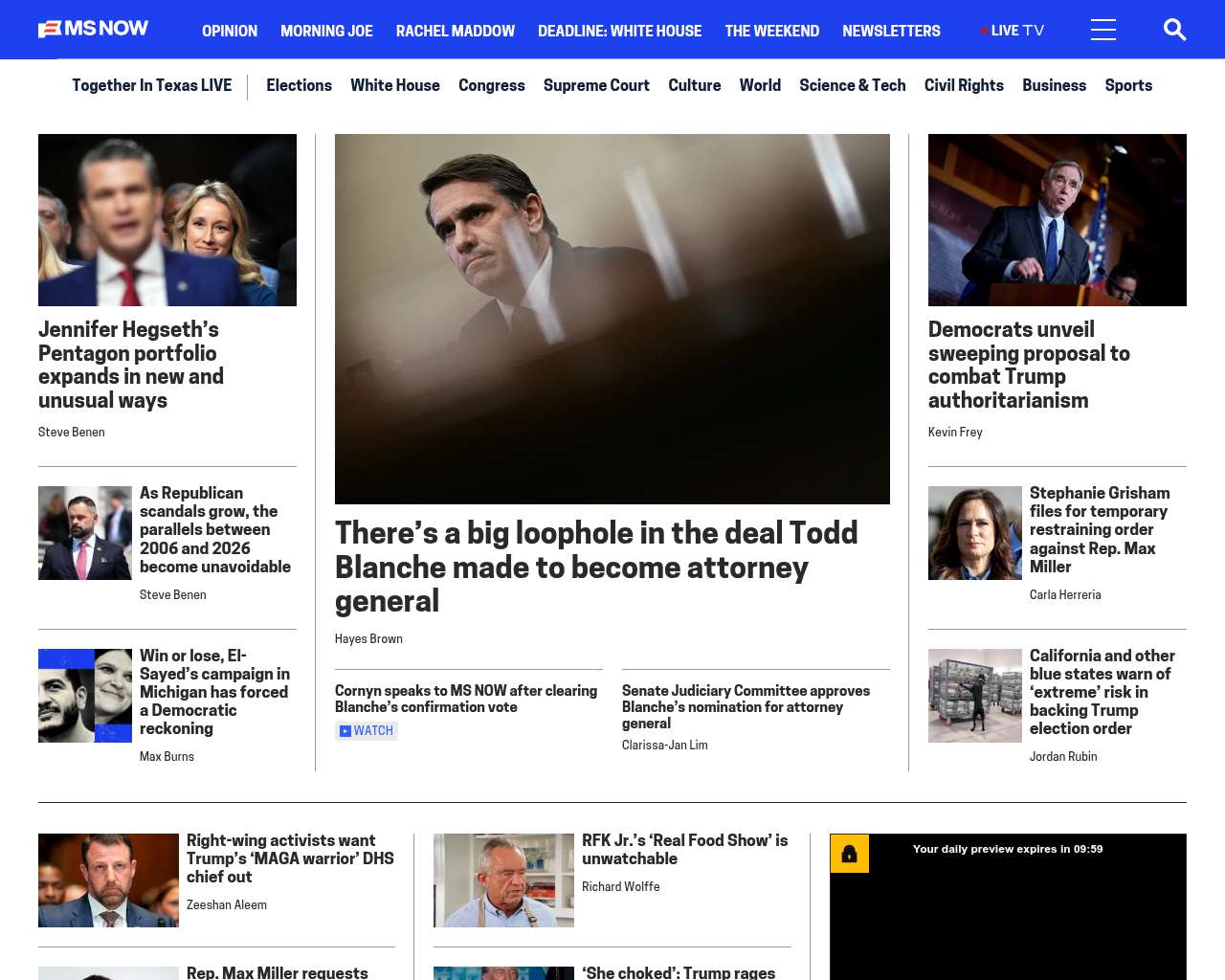Select the Elections topic tab
The image size is (1225, 980).
(x=299, y=85)
